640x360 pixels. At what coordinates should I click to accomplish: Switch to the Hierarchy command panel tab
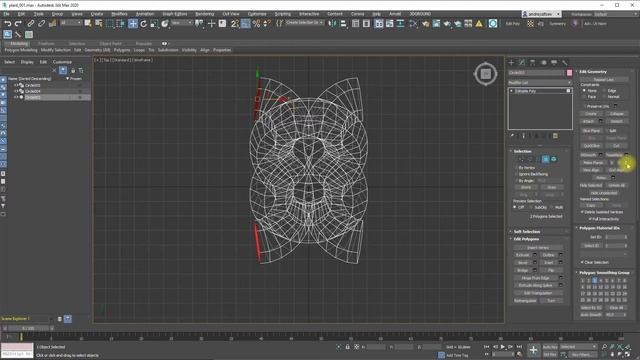533,62
